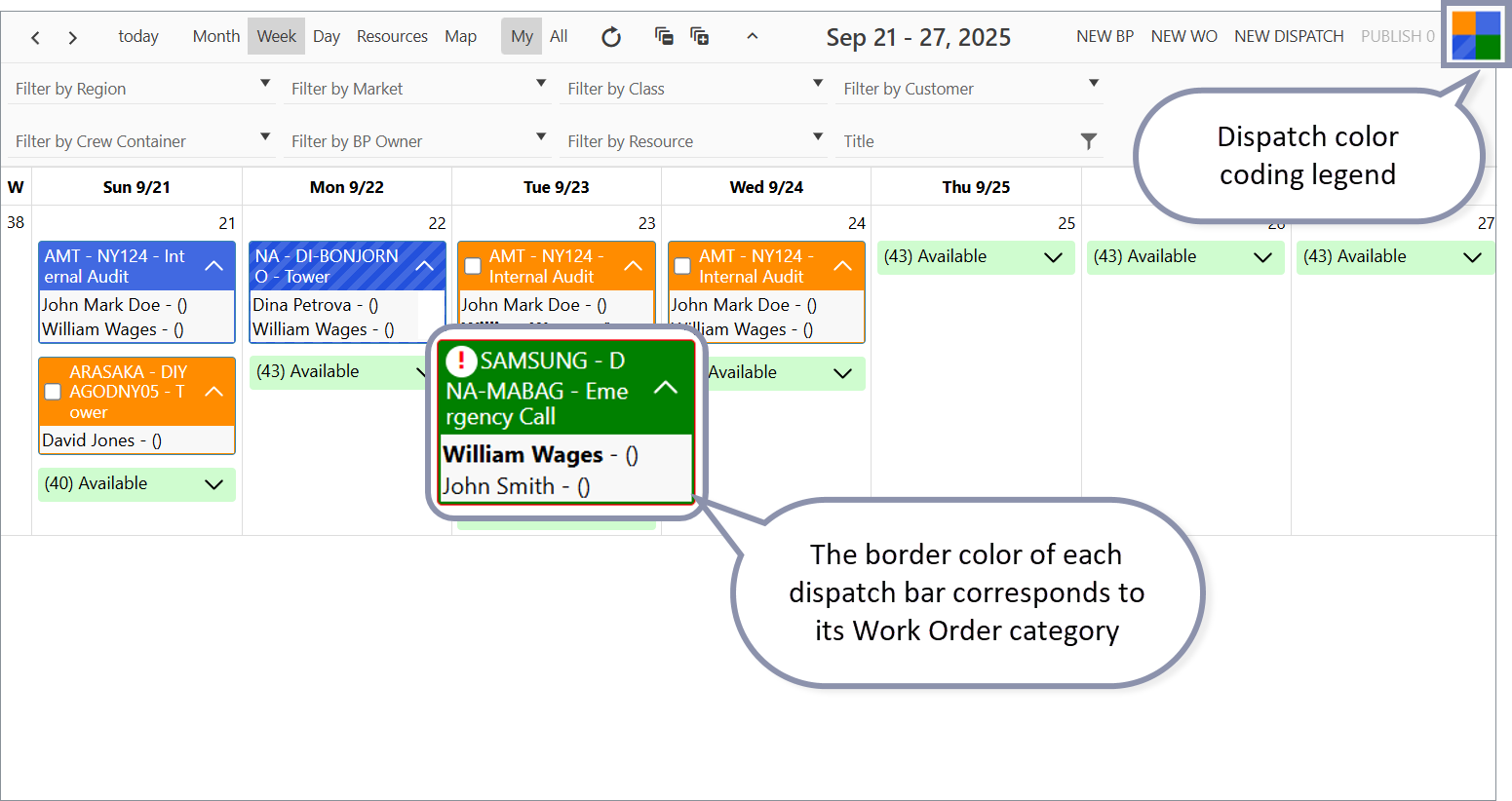Click the refresh calendar icon
Screen dimensions: 1512x801
(611, 37)
